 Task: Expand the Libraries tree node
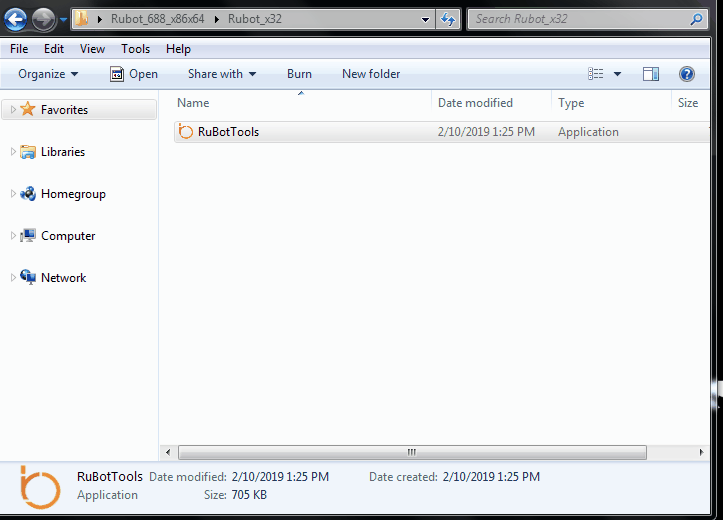pyautogui.click(x=13, y=151)
